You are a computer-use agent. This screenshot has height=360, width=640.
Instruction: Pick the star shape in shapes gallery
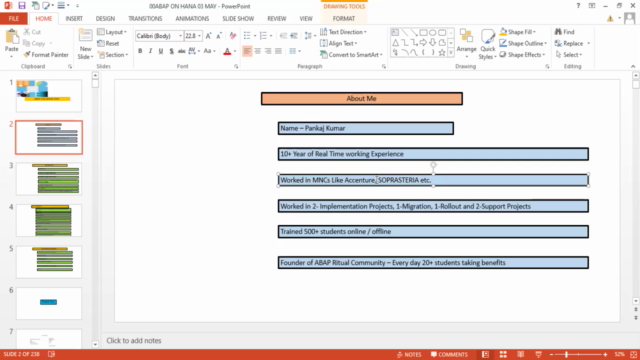[x=442, y=53]
